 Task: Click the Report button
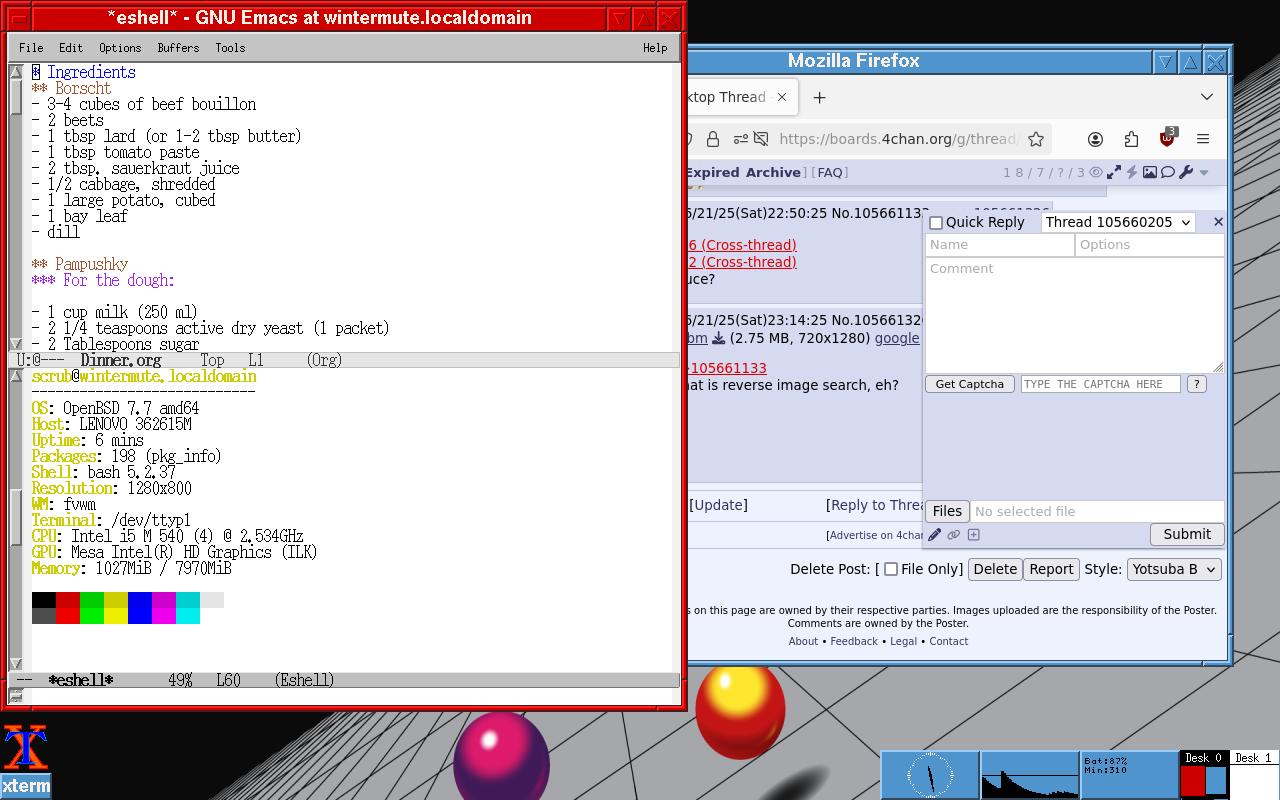coord(1051,569)
